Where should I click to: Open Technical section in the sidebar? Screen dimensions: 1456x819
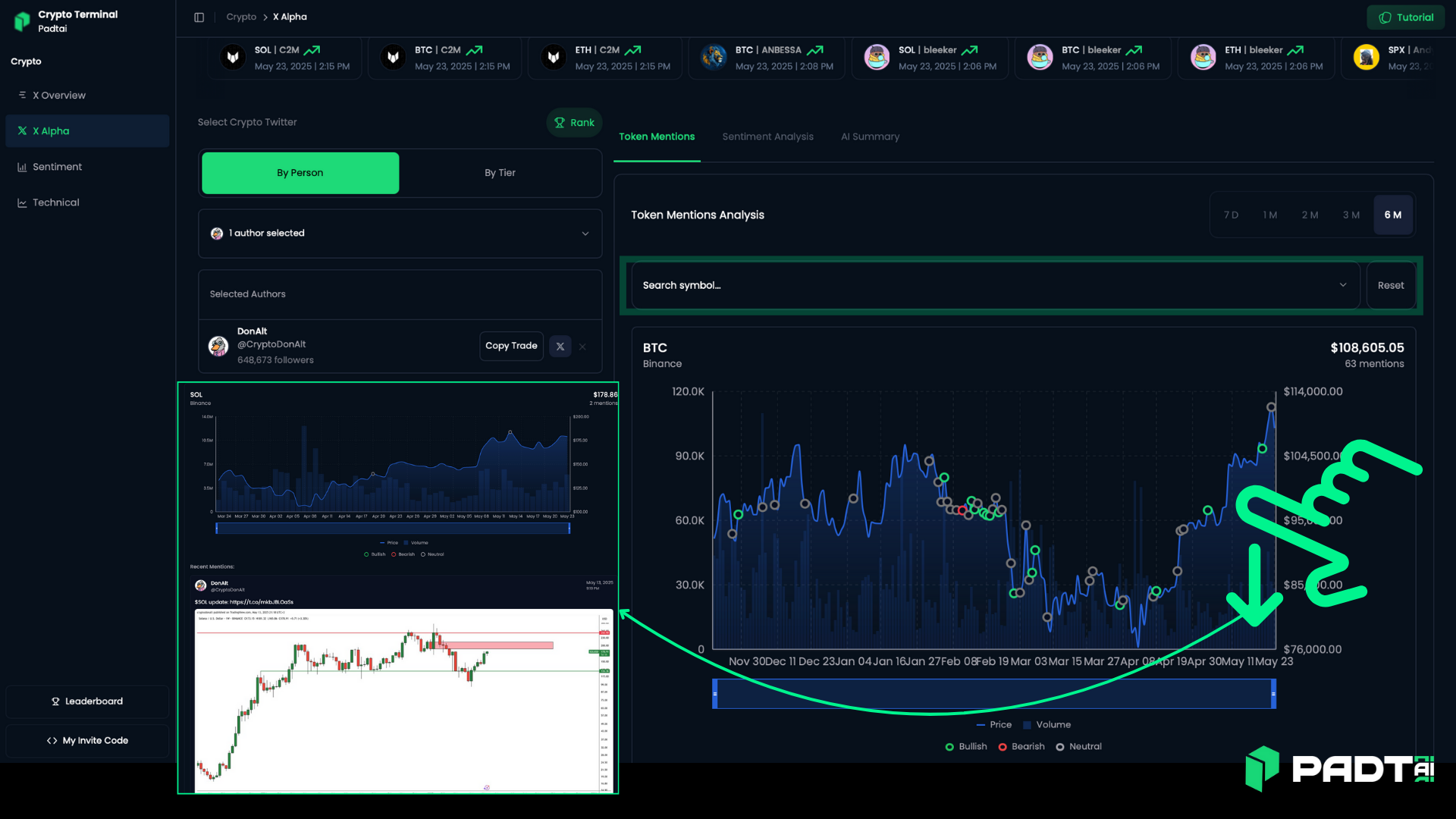[55, 202]
